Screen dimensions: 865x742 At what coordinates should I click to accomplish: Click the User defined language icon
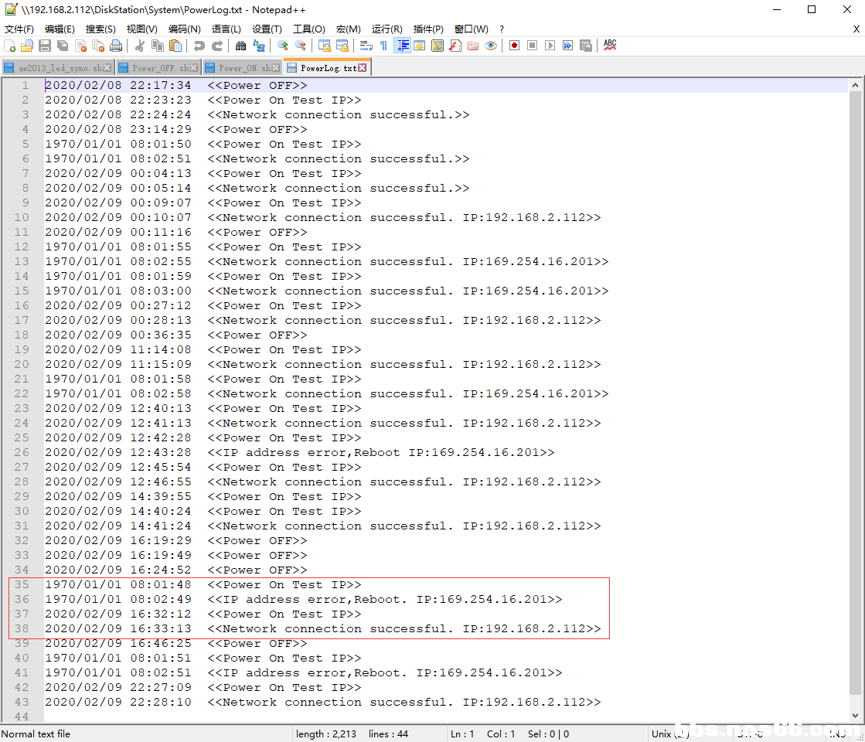click(419, 46)
